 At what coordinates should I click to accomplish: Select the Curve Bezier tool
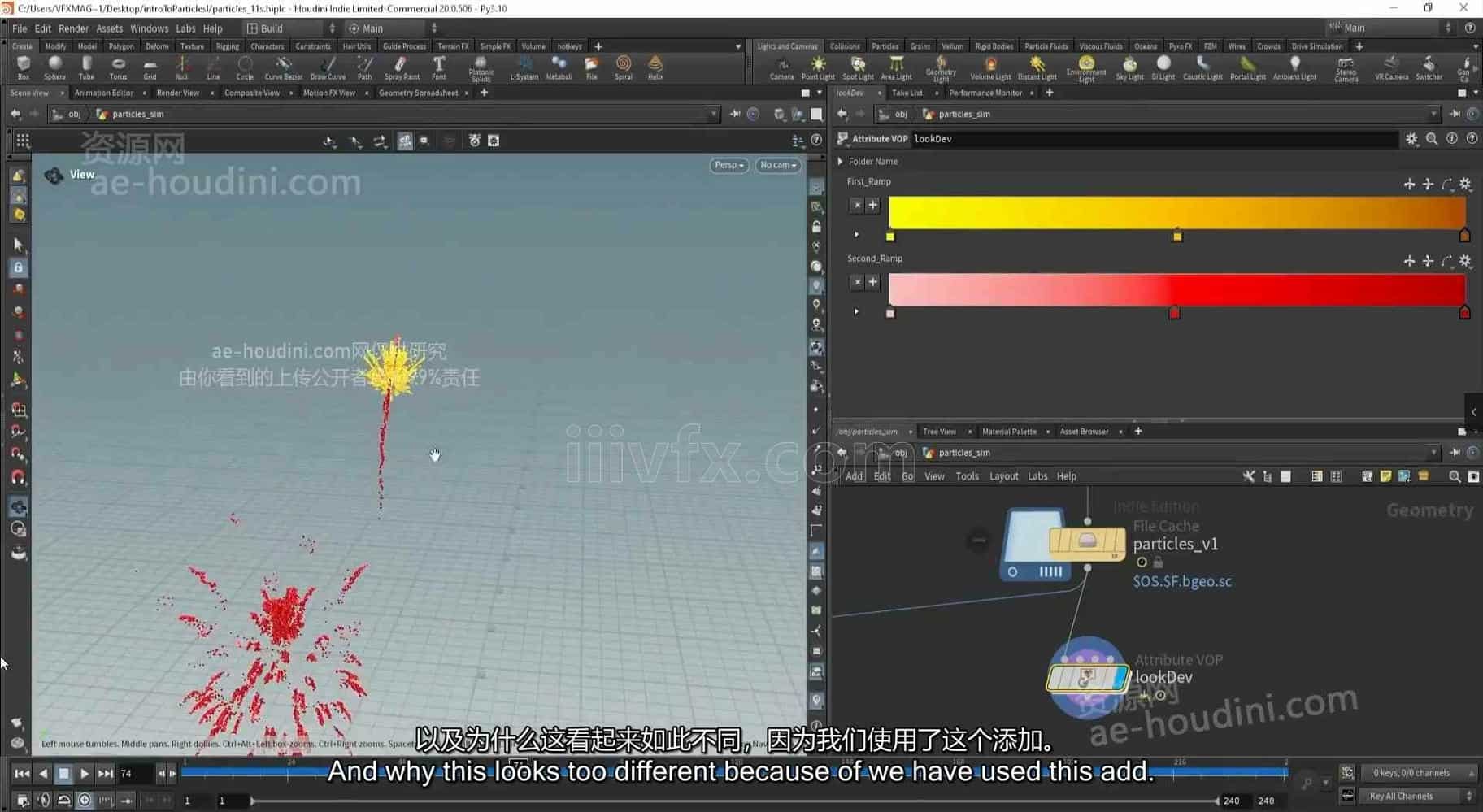pos(283,67)
